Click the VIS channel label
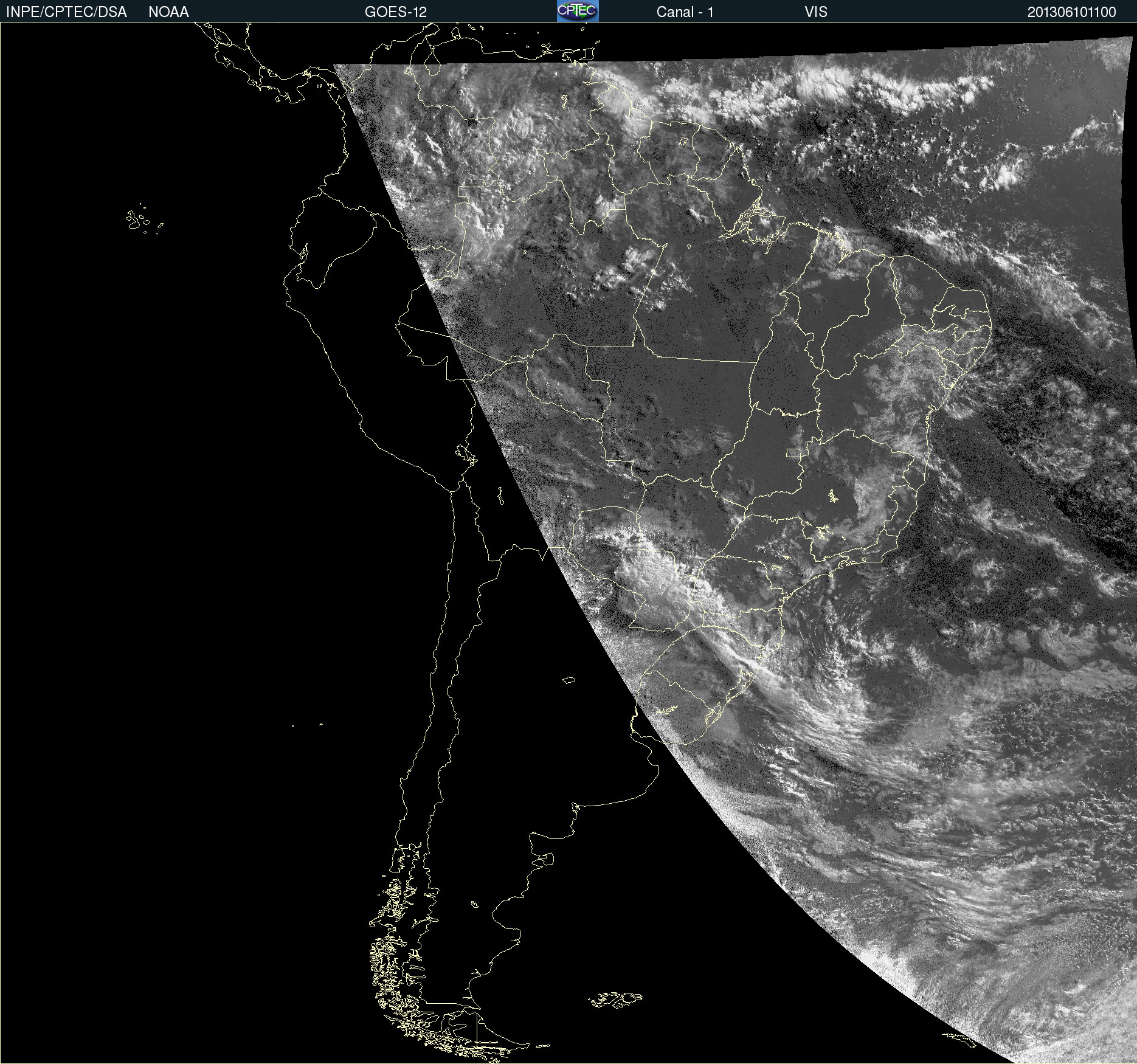Viewport: 1137px width, 1064px height. [x=816, y=12]
